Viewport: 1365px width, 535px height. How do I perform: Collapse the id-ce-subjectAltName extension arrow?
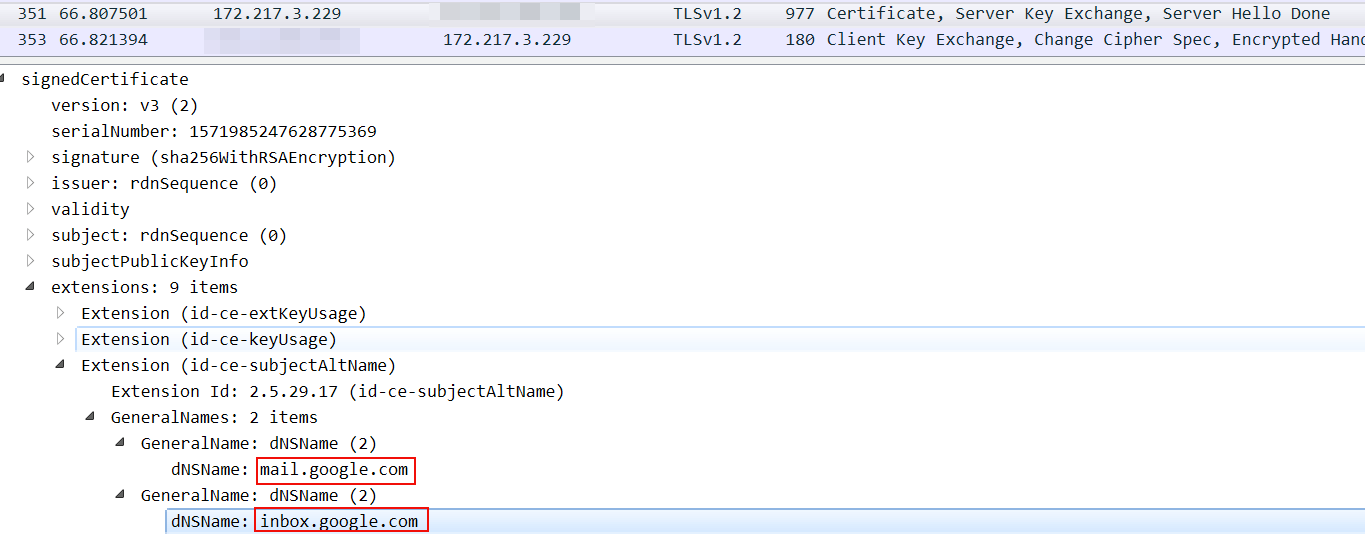click(61, 365)
